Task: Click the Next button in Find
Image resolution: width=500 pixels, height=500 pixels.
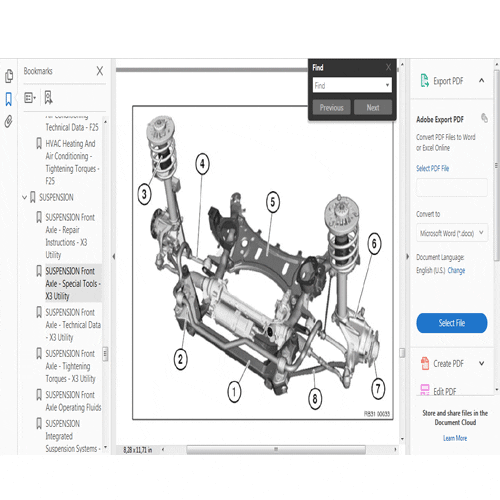Action: coord(373,107)
